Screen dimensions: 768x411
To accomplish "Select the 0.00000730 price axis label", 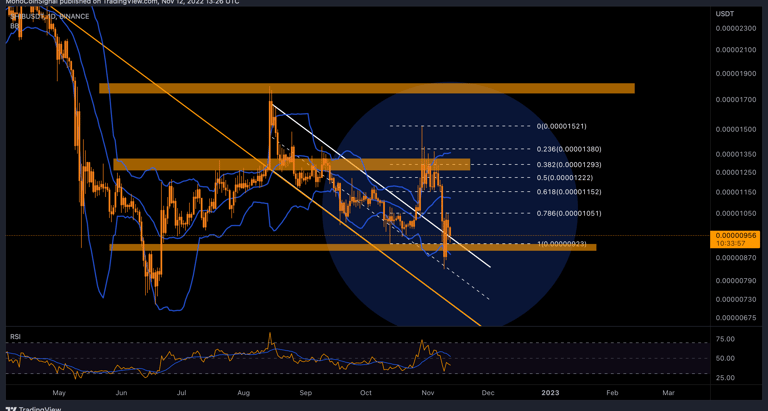I will click(736, 299).
